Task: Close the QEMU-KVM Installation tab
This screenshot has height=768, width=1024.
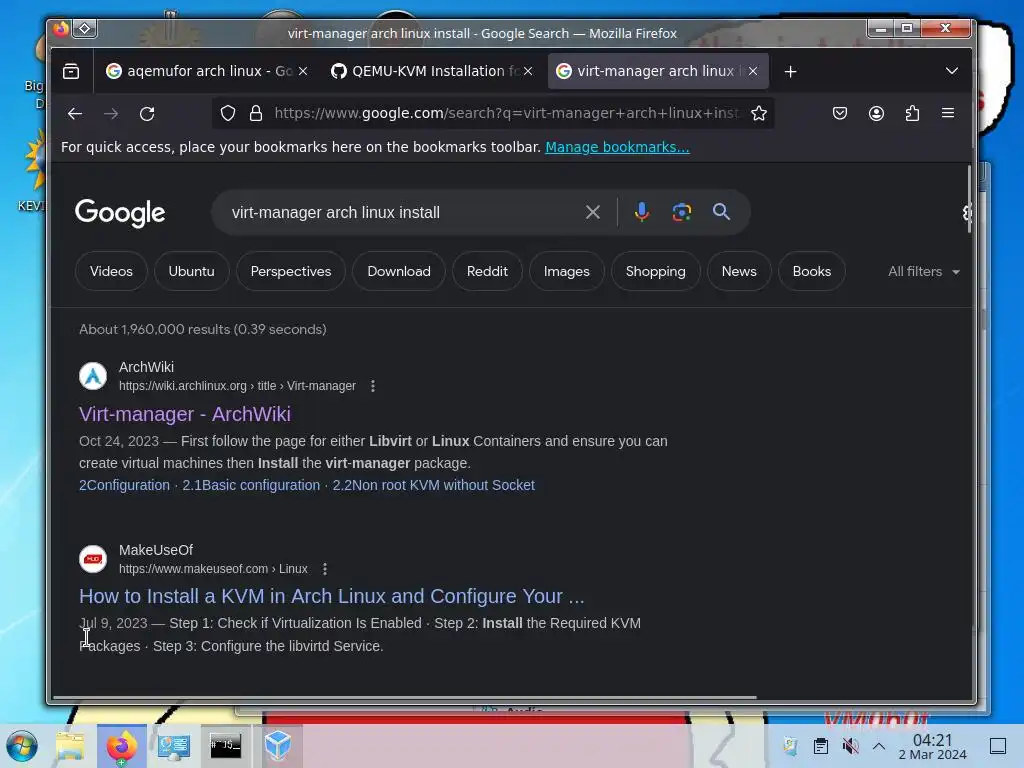Action: tap(528, 71)
